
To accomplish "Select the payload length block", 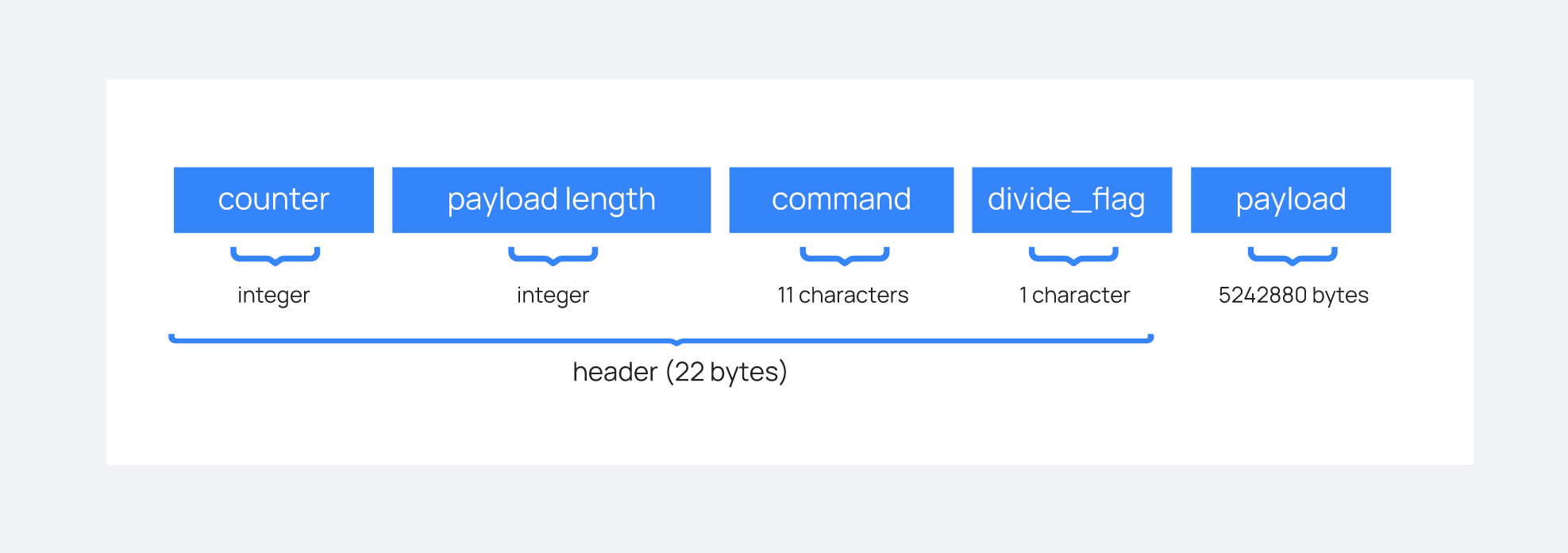I will tap(551, 199).
